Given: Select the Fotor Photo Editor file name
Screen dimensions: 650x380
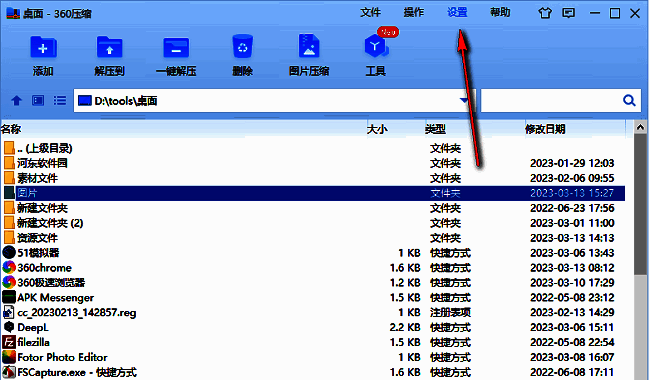Looking at the screenshot, I should 62,357.
